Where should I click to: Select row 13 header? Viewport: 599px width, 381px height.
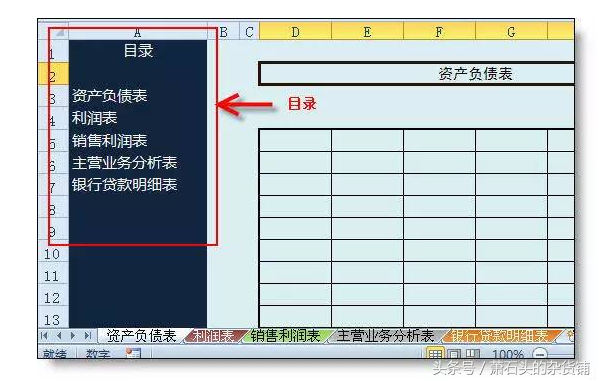point(53,318)
